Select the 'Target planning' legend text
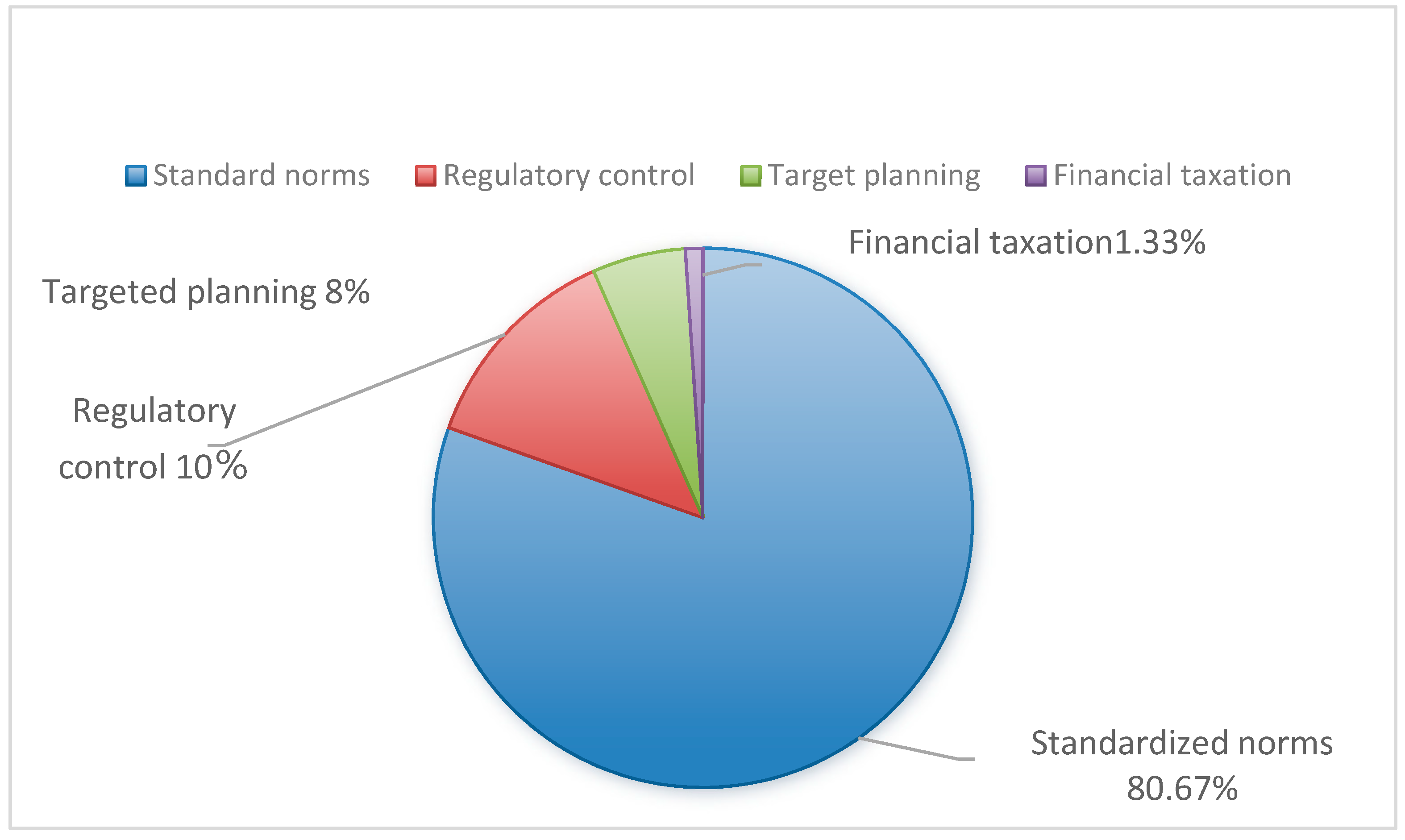The height and width of the screenshot is (840, 1405). pos(874,175)
